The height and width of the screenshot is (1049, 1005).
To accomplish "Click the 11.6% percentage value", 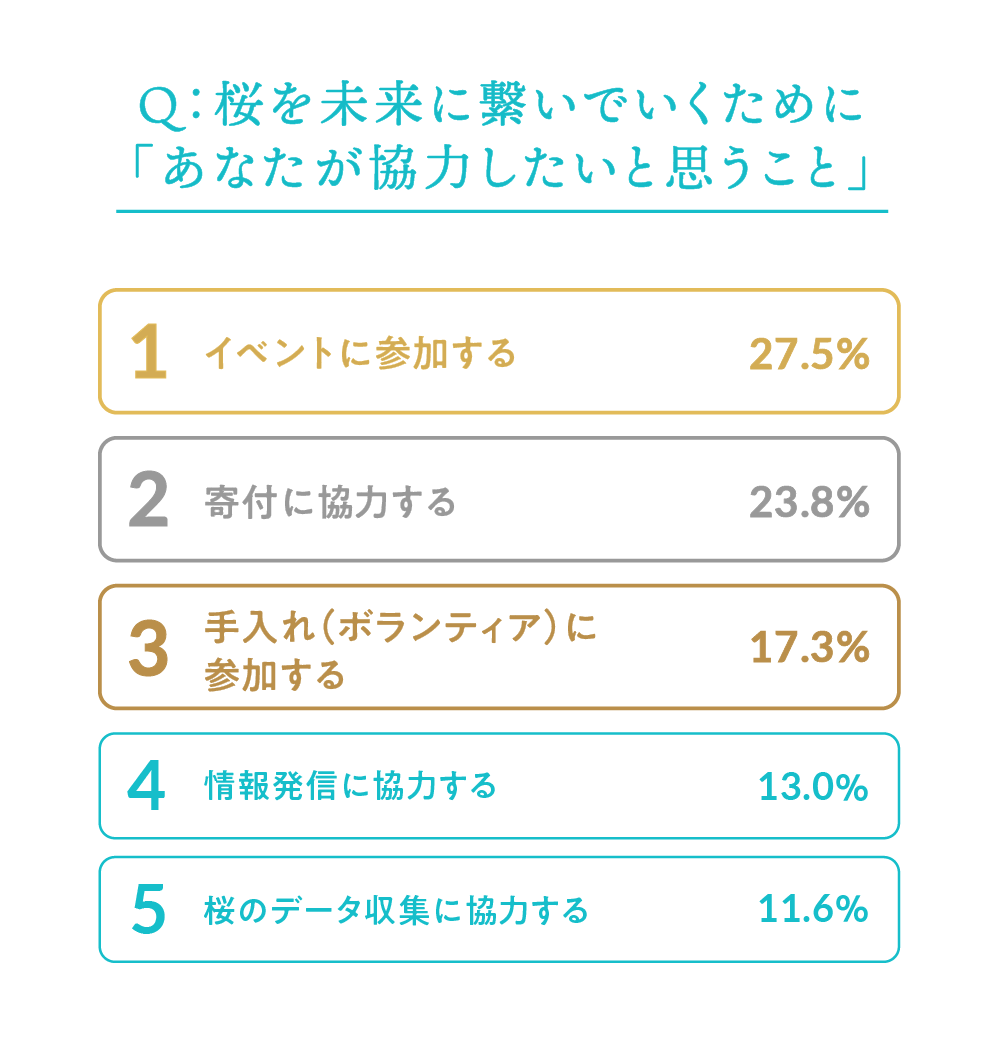I will click(812, 910).
